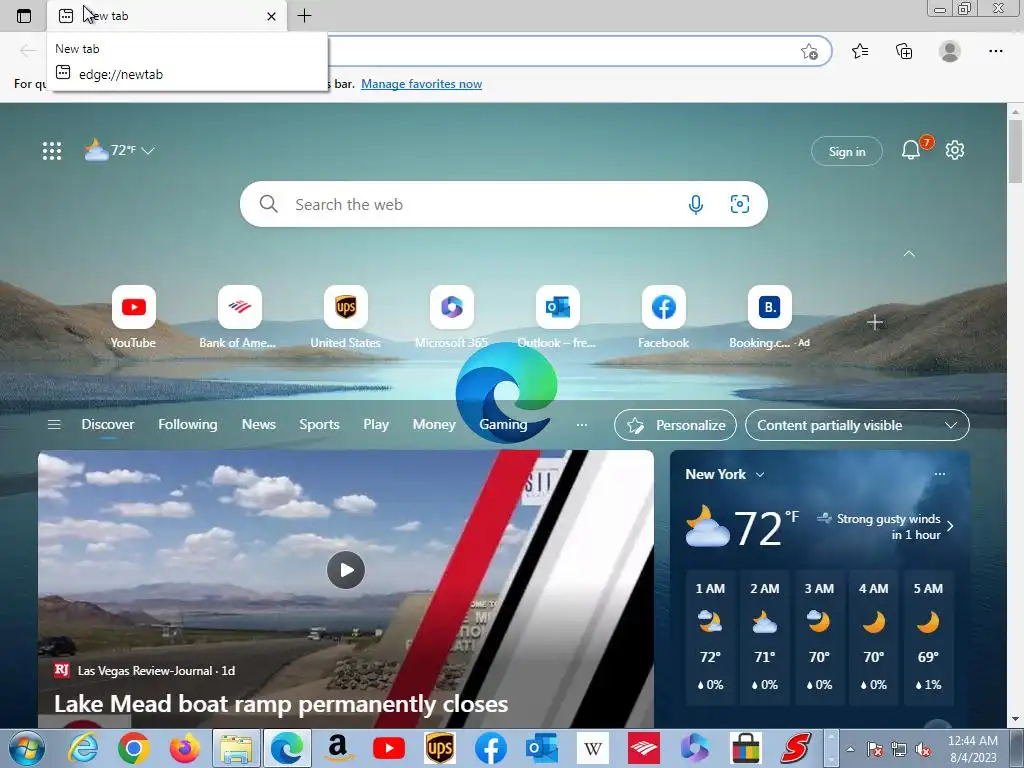Open the app launcher grid icon

tap(52, 151)
